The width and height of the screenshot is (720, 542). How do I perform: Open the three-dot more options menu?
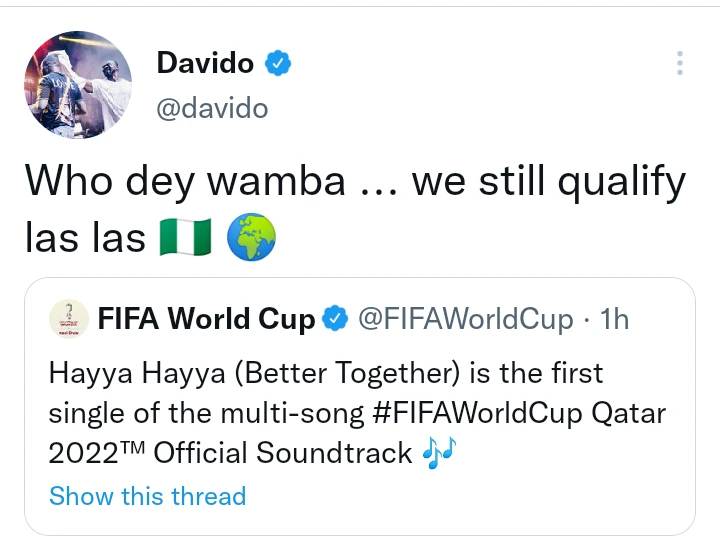pos(680,64)
